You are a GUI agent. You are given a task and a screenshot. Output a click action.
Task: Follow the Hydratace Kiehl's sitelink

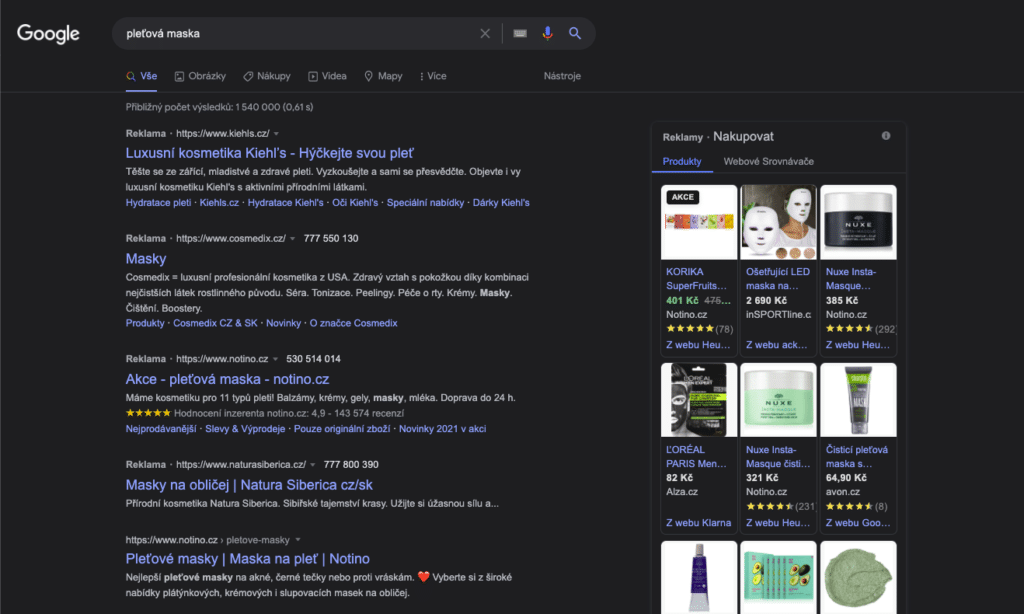point(285,202)
